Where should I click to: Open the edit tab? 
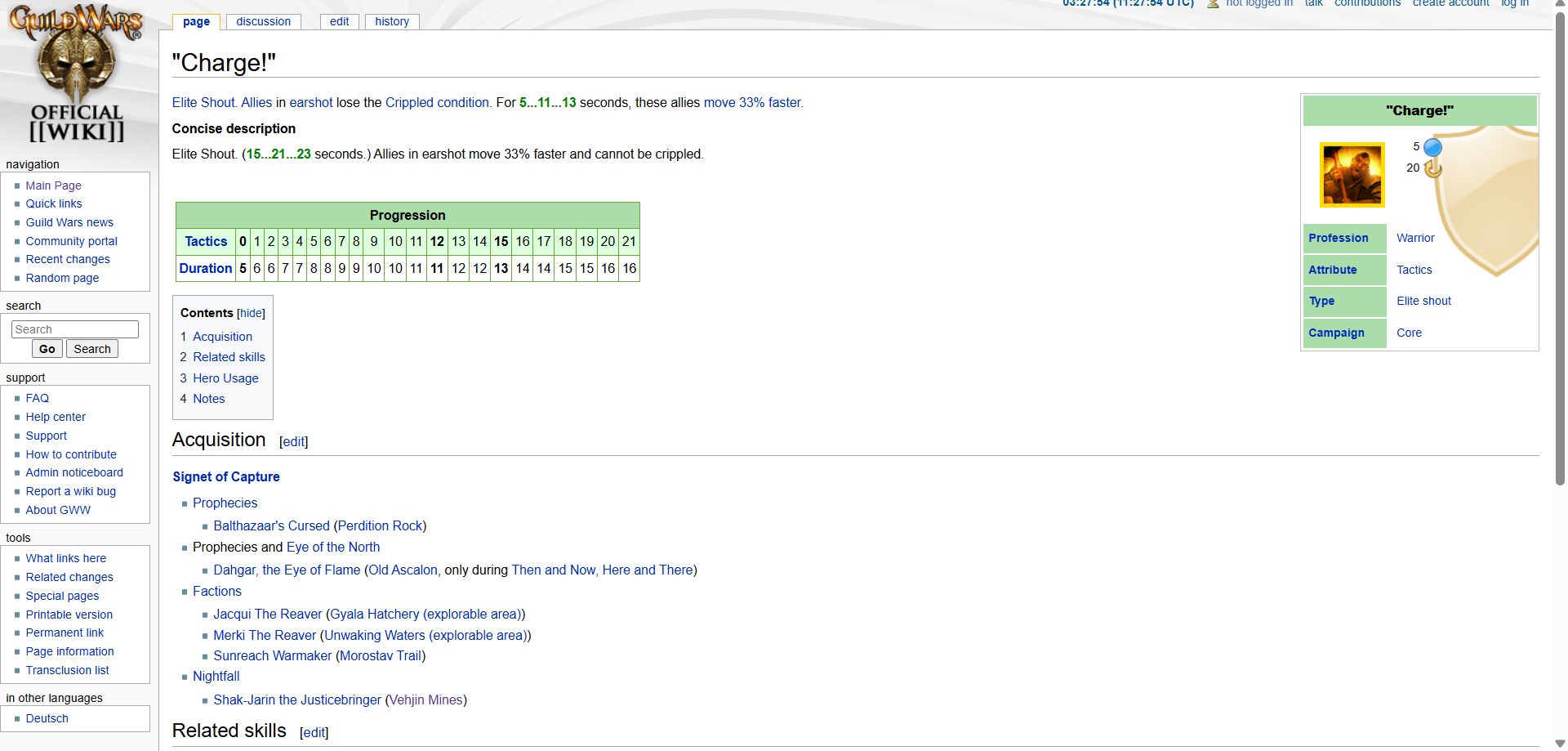(339, 21)
